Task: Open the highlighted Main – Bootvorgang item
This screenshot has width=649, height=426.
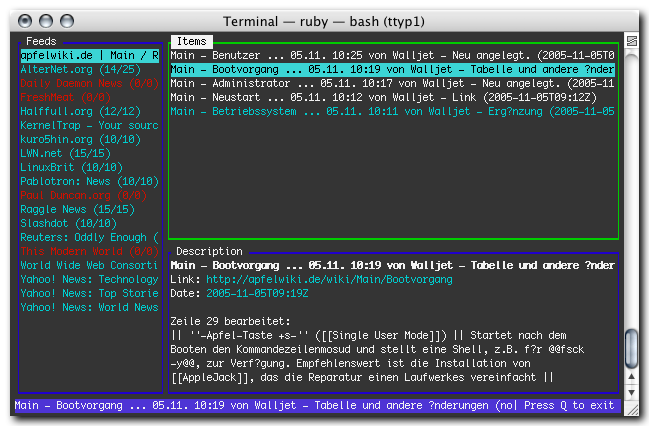Action: pos(392,70)
